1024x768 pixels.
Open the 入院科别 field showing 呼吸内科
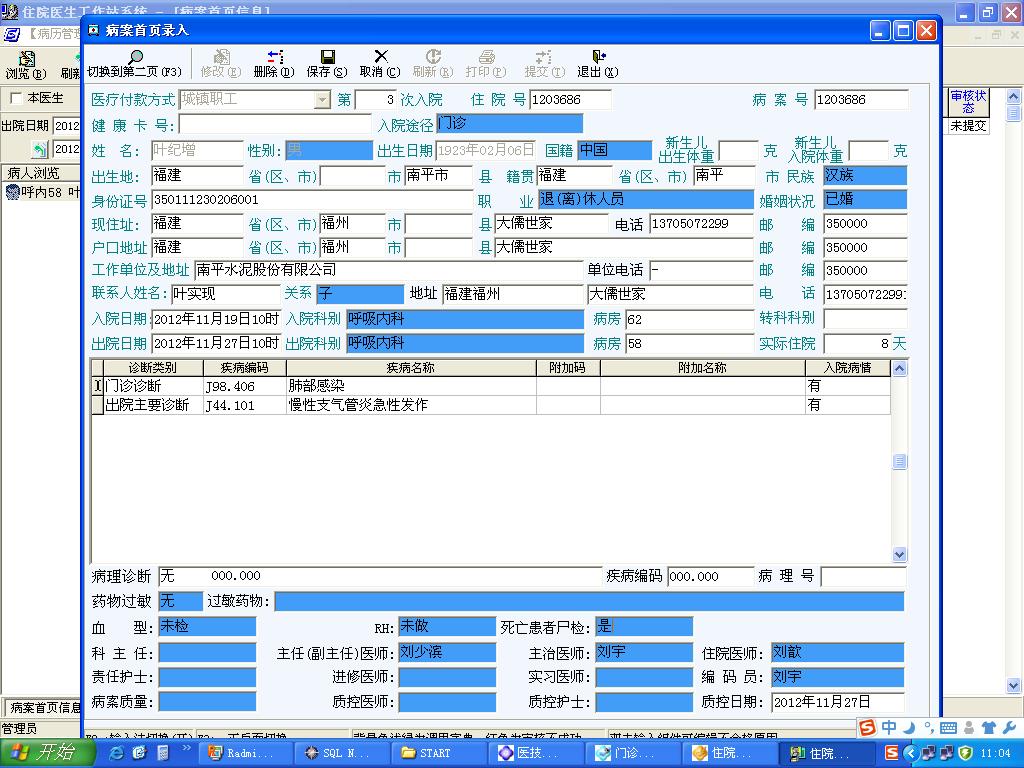point(465,319)
